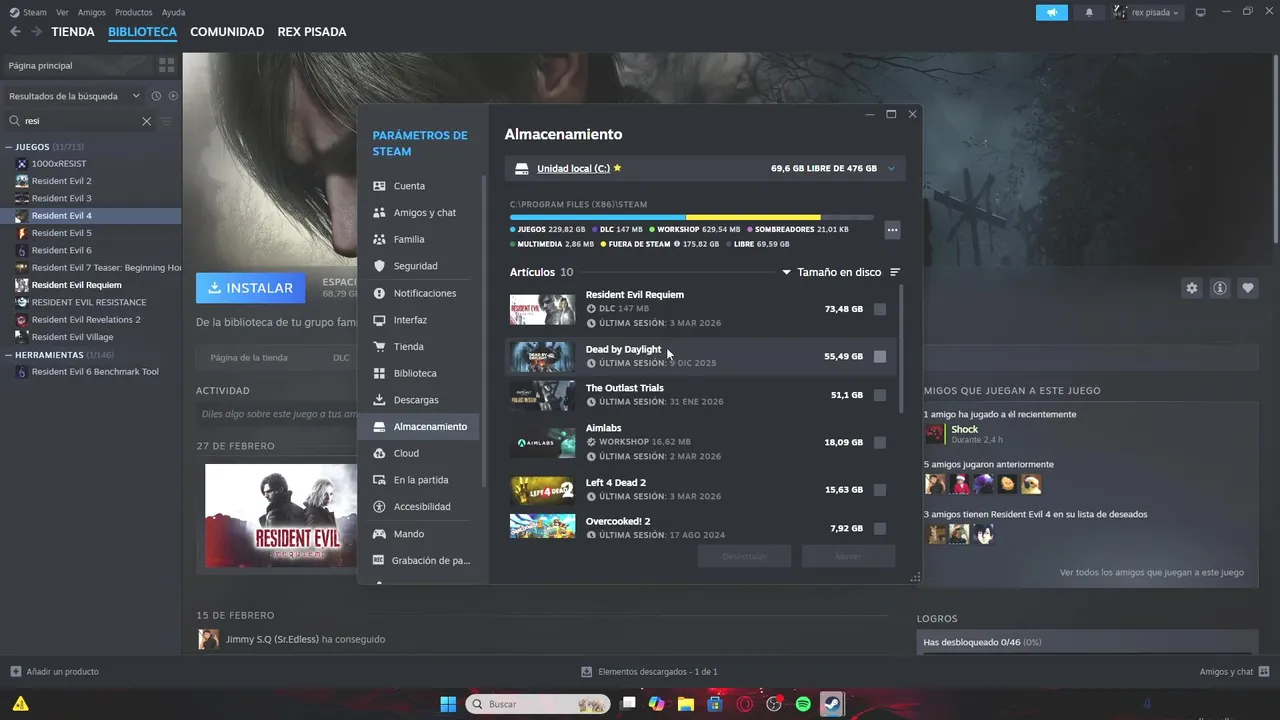Click Añadir un producto
This screenshot has height=720, width=1280.
pyautogui.click(x=55, y=671)
